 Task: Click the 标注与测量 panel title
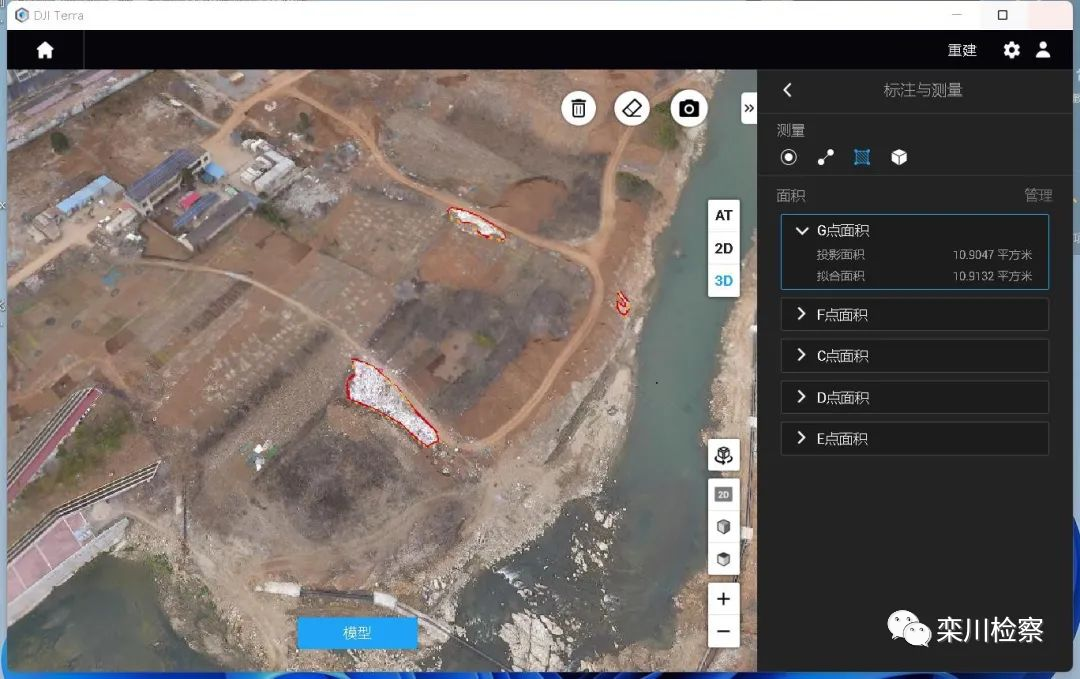(x=922, y=90)
